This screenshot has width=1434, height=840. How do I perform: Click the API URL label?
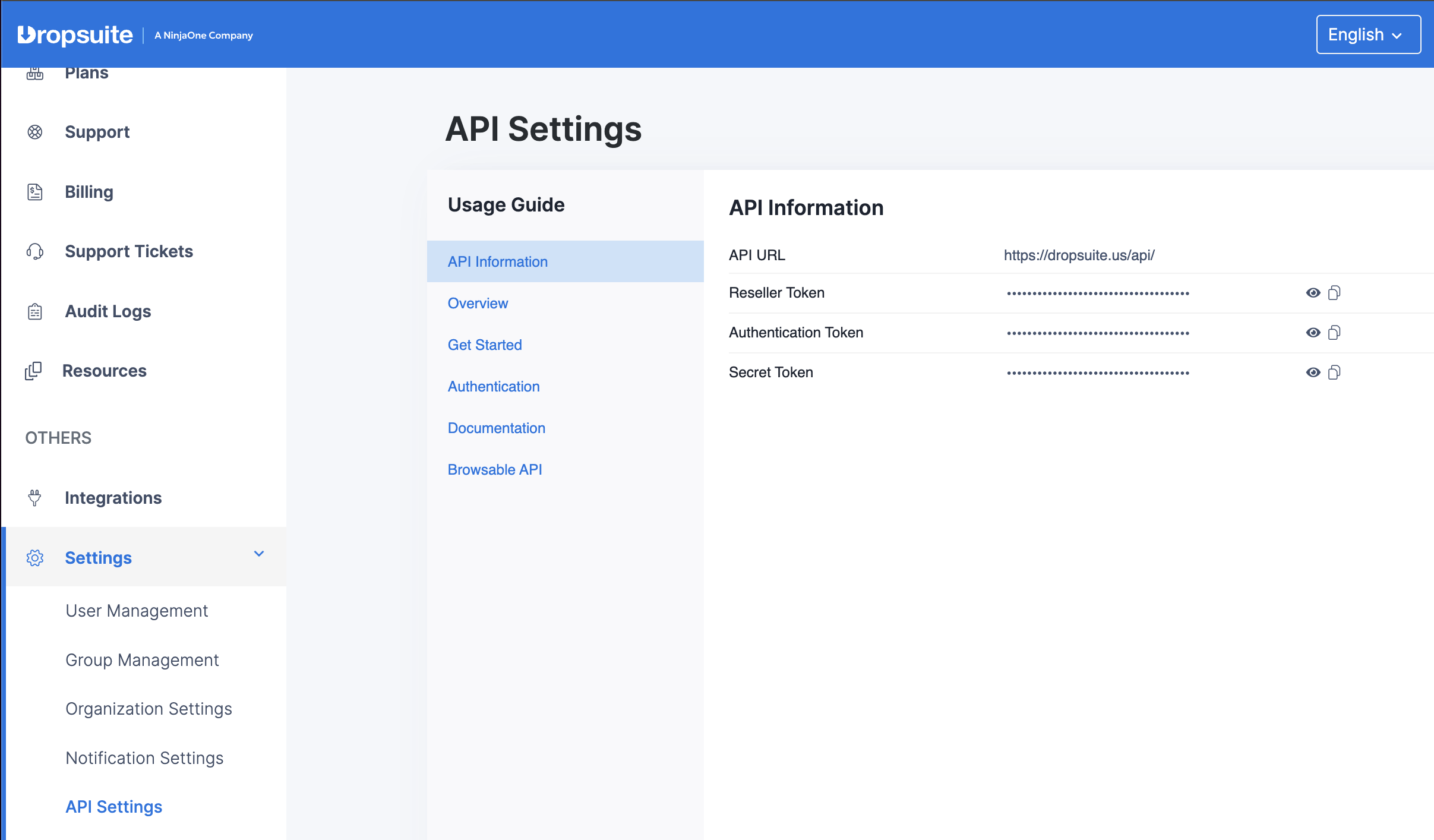tap(757, 255)
